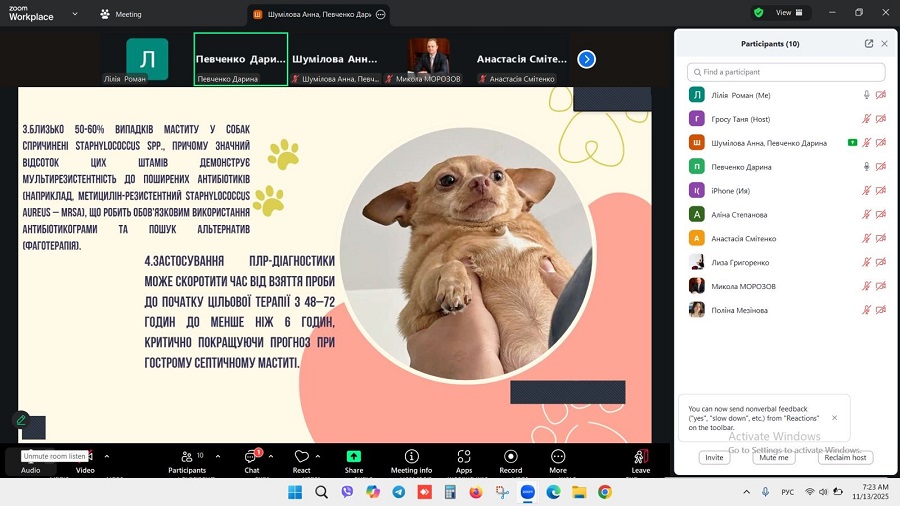Click the annotation pencil icon
This screenshot has height=506, width=900.
point(20,420)
